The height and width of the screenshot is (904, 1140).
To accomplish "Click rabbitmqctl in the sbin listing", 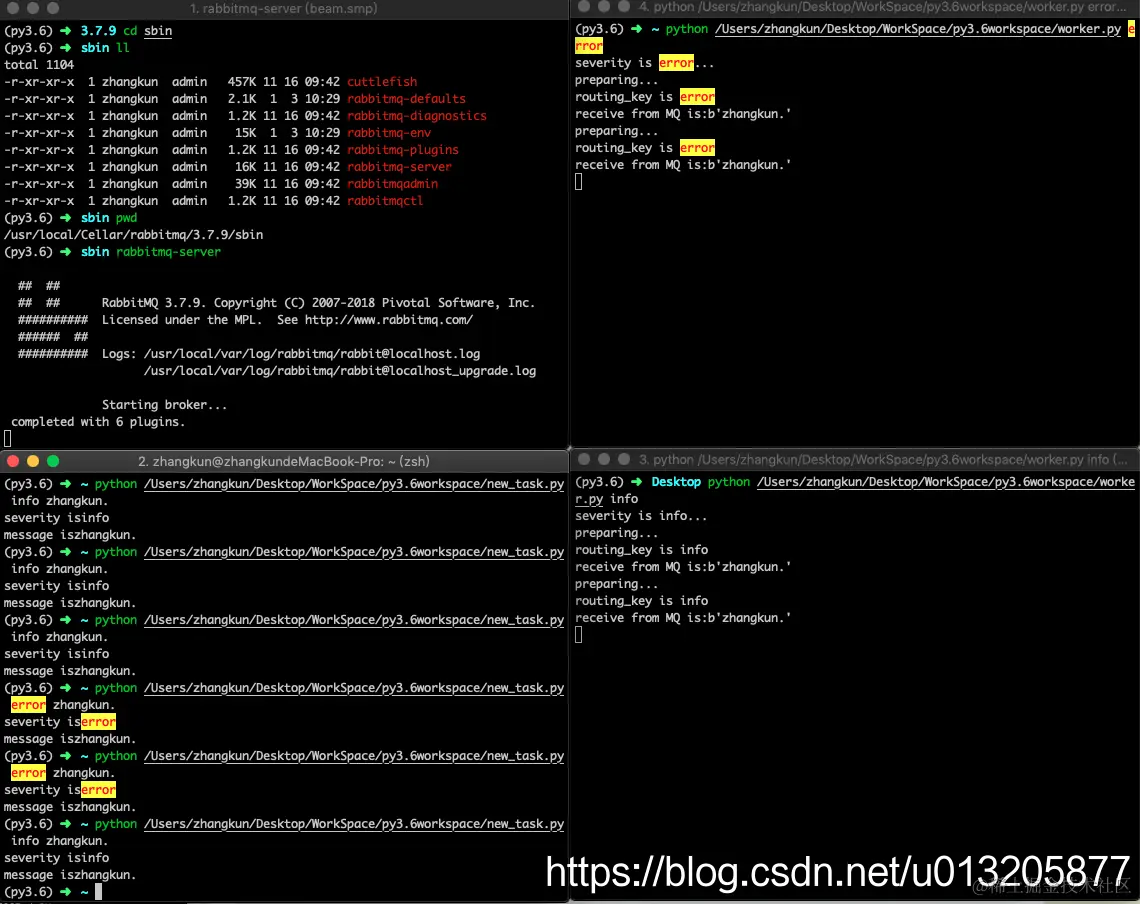I will [385, 201].
